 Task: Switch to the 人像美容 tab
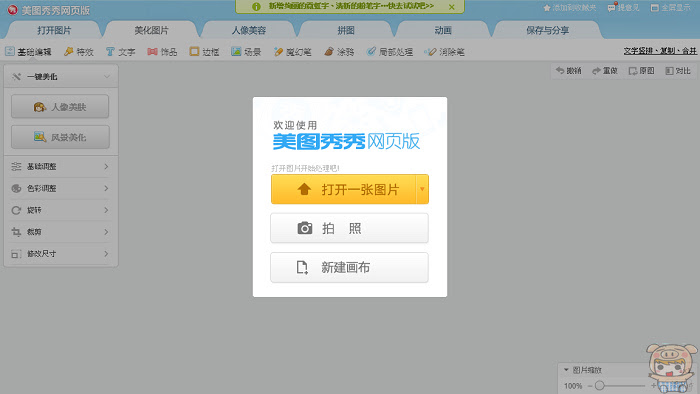click(x=249, y=30)
